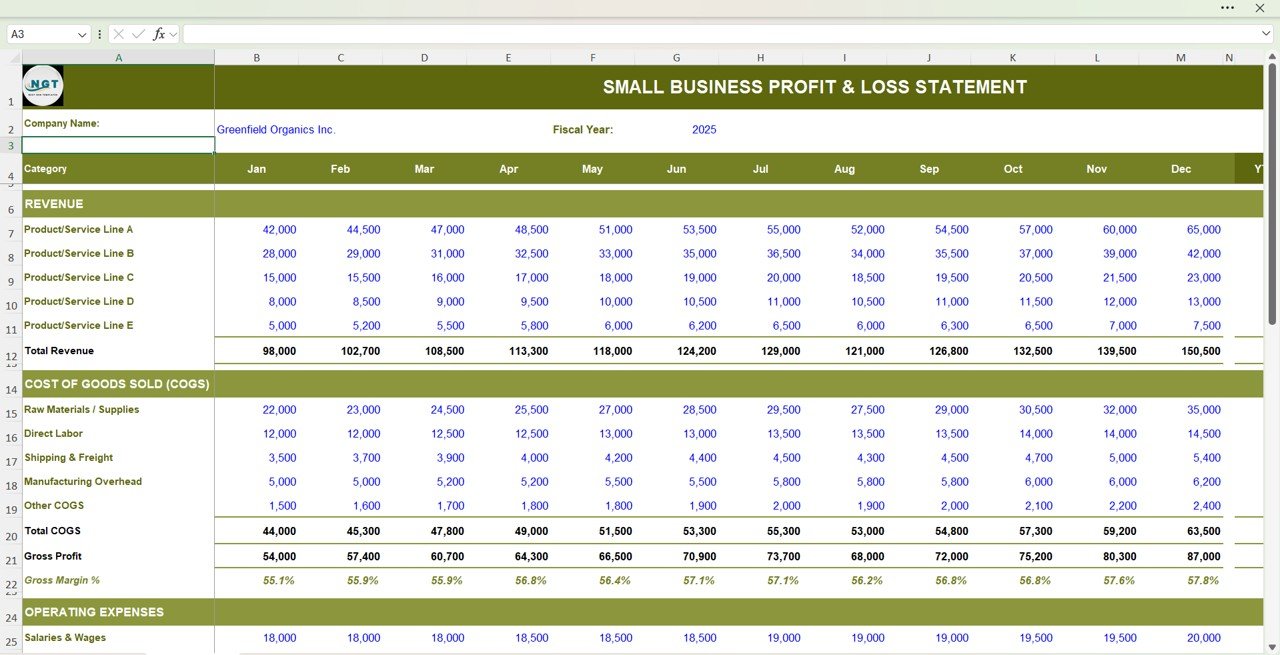Click inside the Name Box showing A3
Screen dimensions: 1280x655
(x=40, y=33)
